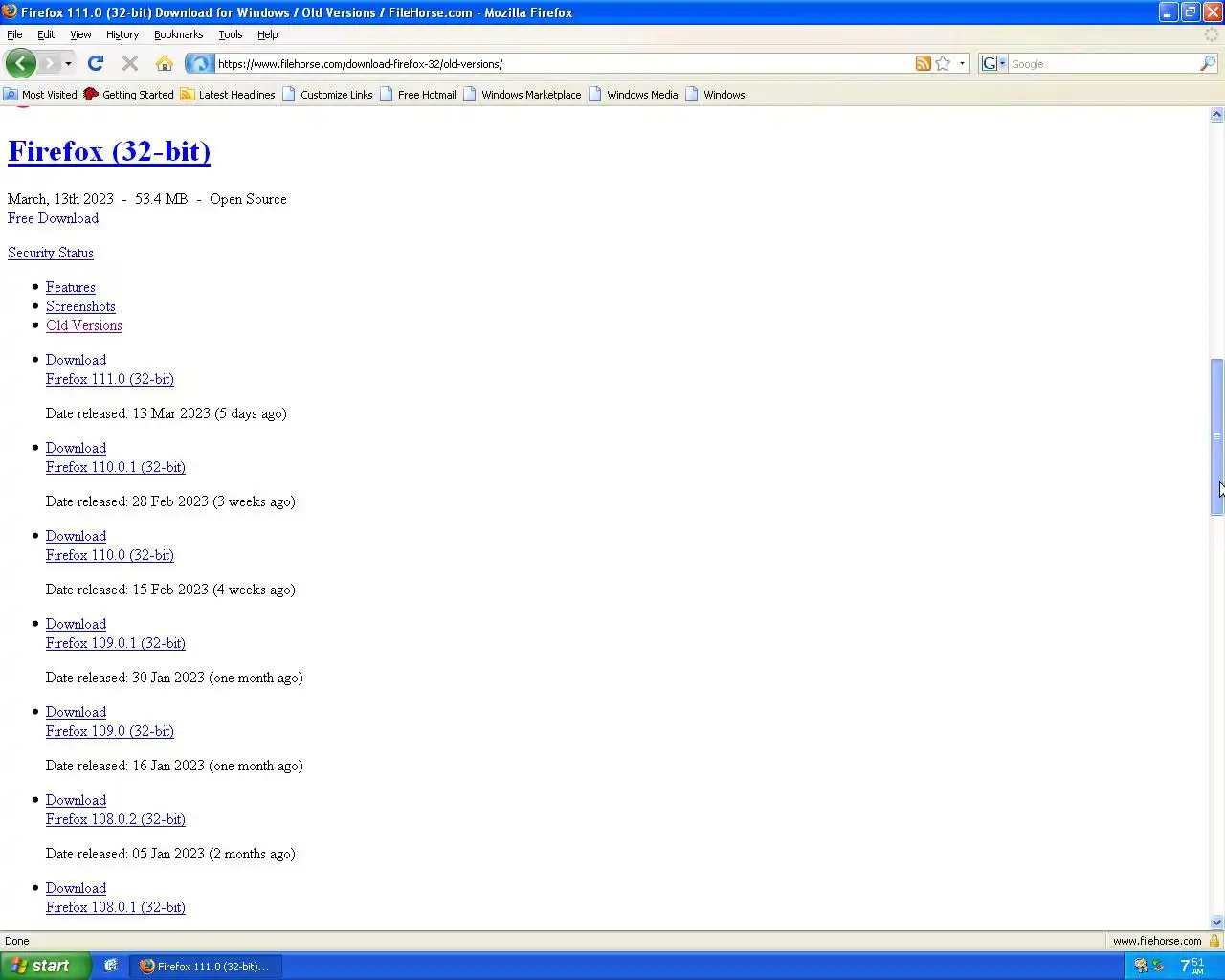Viewport: 1225px width, 980px height.
Task: Open the Most Visited bookmarks folder
Action: pos(40,95)
